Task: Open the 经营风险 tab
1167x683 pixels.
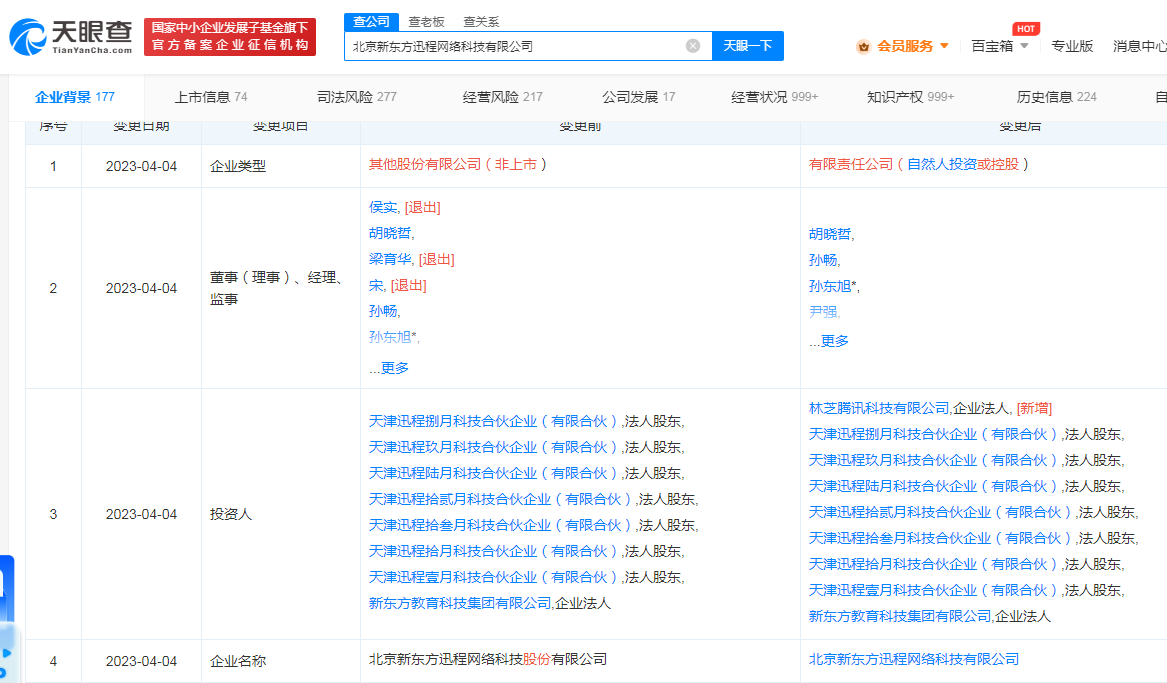Action: pos(502,97)
